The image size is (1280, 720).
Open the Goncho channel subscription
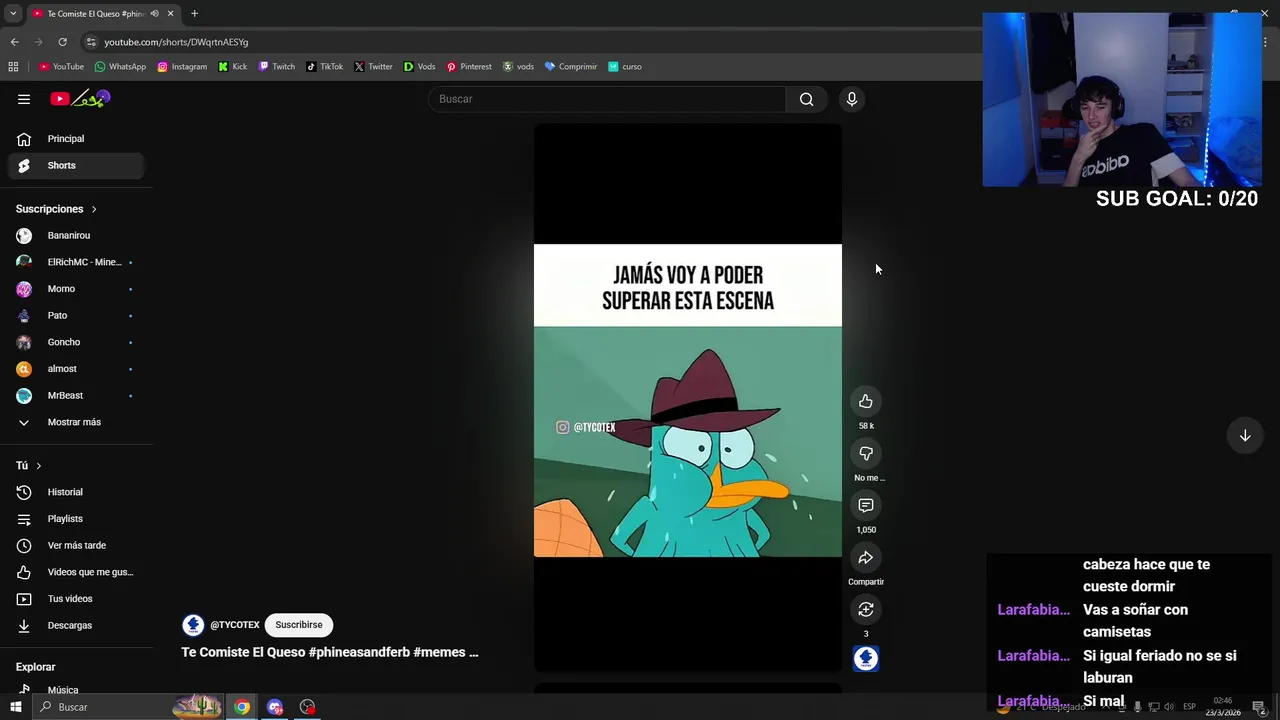pos(78,342)
